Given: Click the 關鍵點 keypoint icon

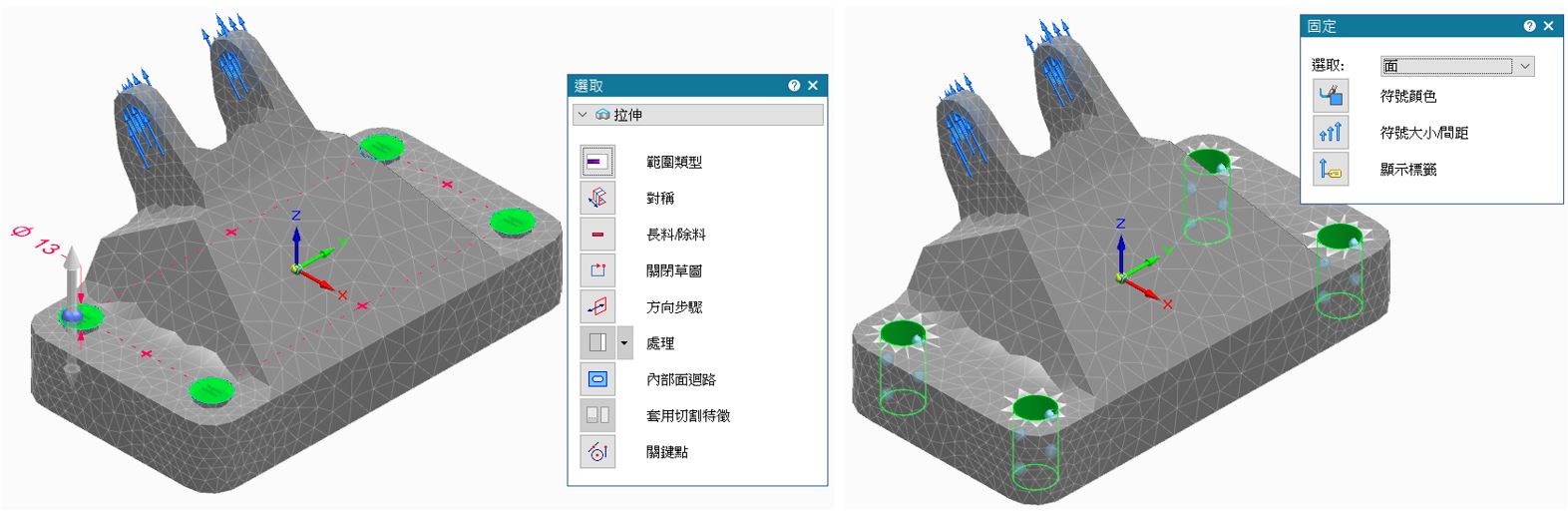Looking at the screenshot, I should [597, 452].
